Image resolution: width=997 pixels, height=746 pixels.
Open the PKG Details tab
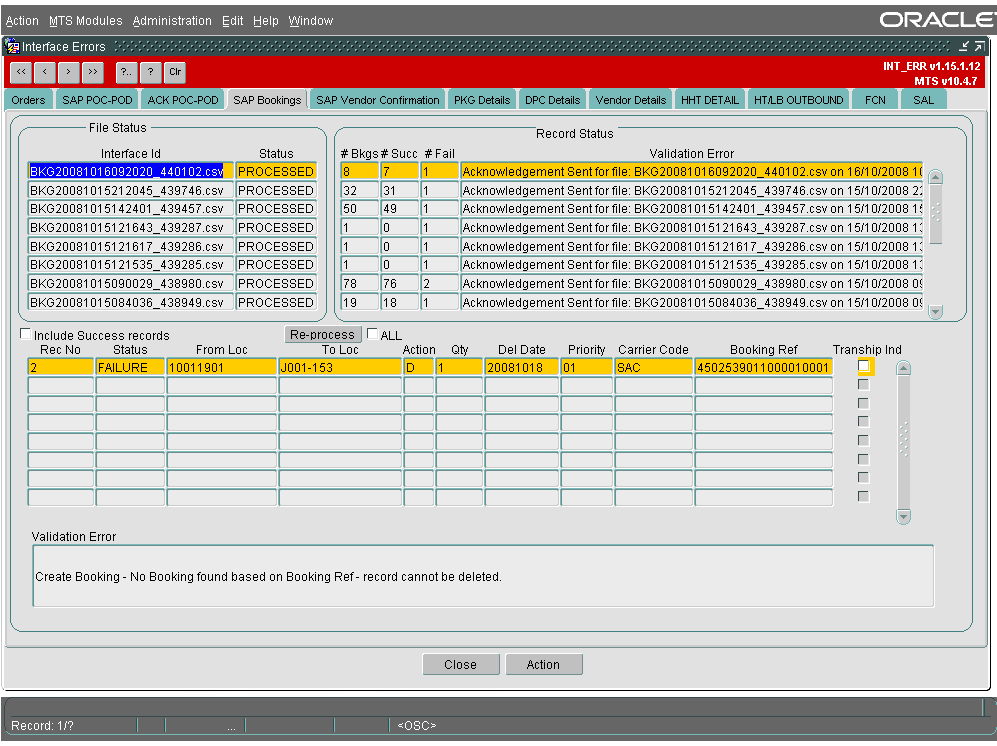482,100
